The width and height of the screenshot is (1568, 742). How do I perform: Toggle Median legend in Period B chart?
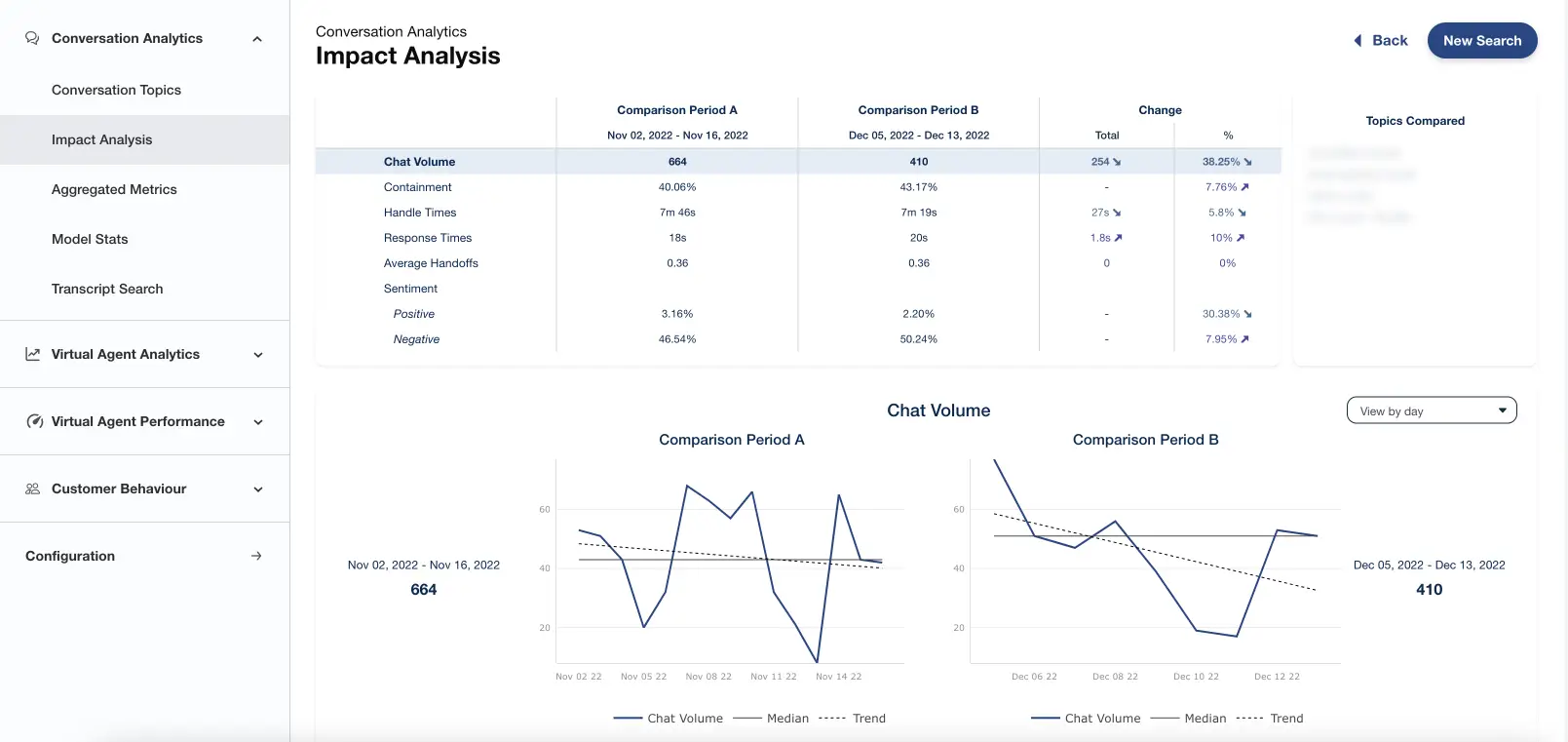pyautogui.click(x=1189, y=719)
